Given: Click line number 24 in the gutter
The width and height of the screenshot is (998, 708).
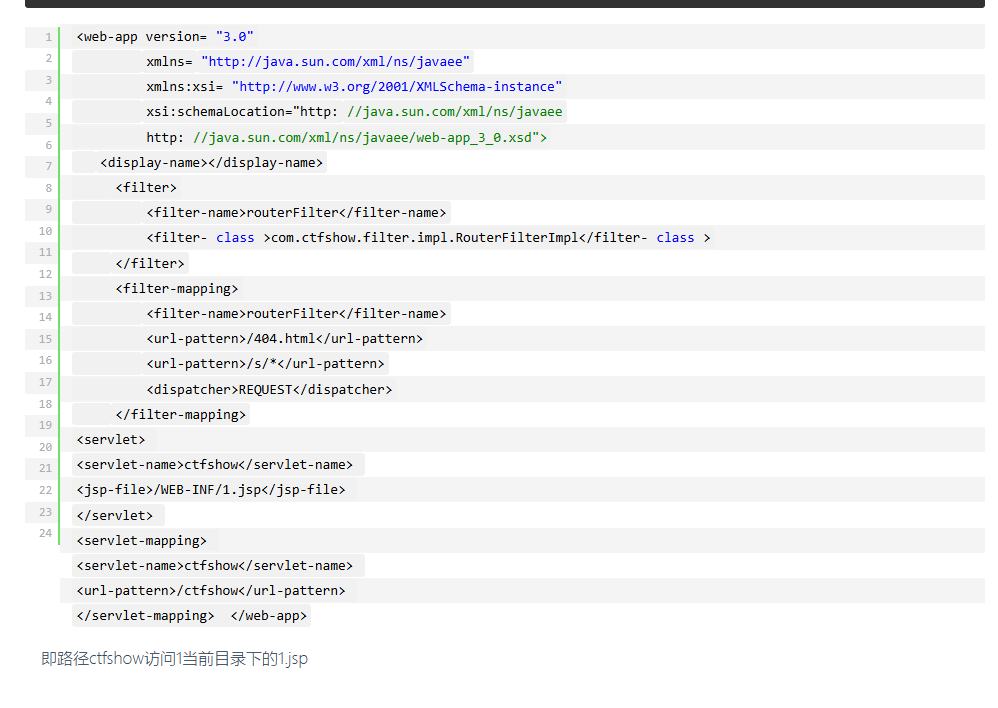Looking at the screenshot, I should click(x=46, y=533).
